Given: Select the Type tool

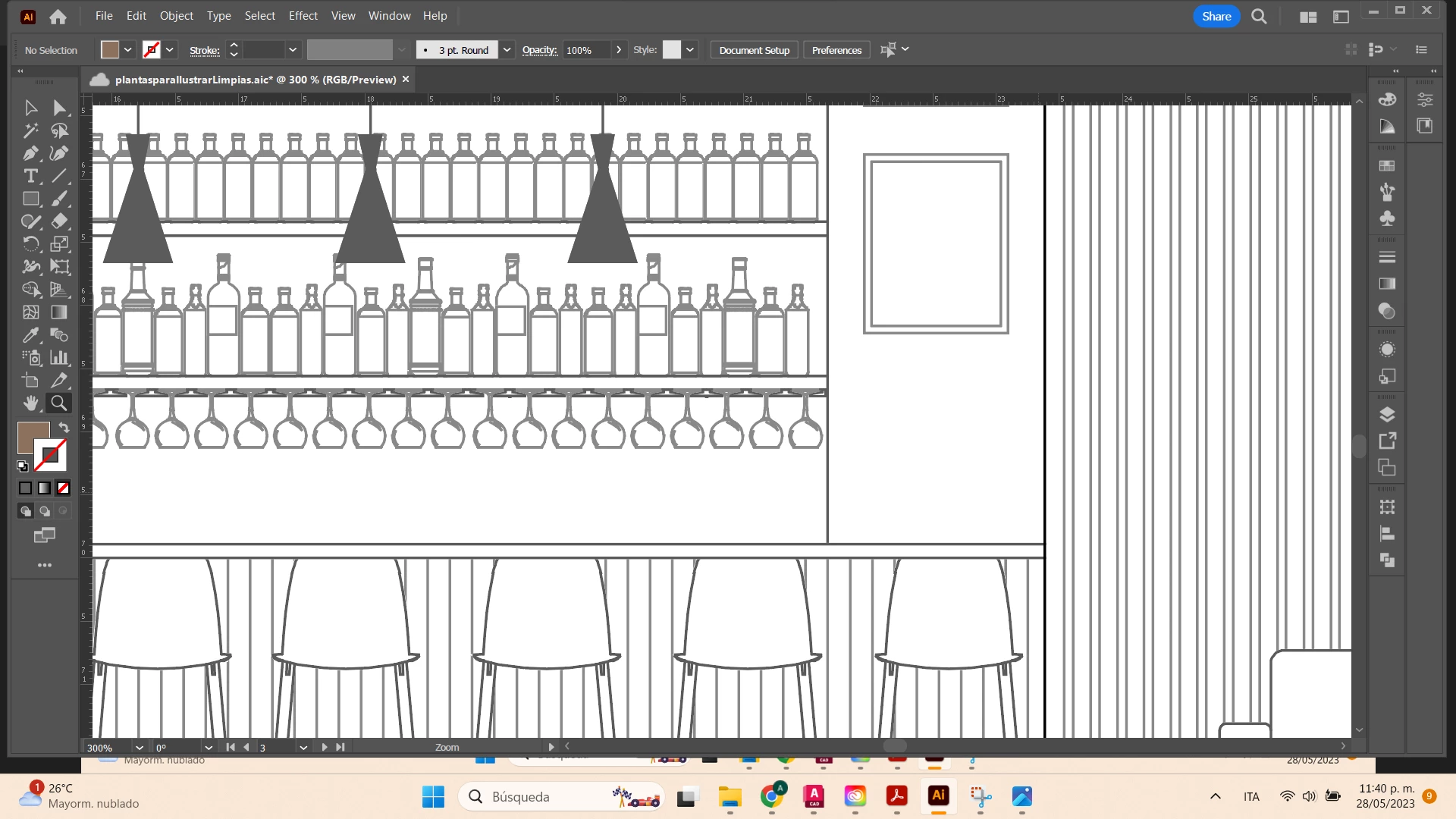Looking at the screenshot, I should (30, 176).
